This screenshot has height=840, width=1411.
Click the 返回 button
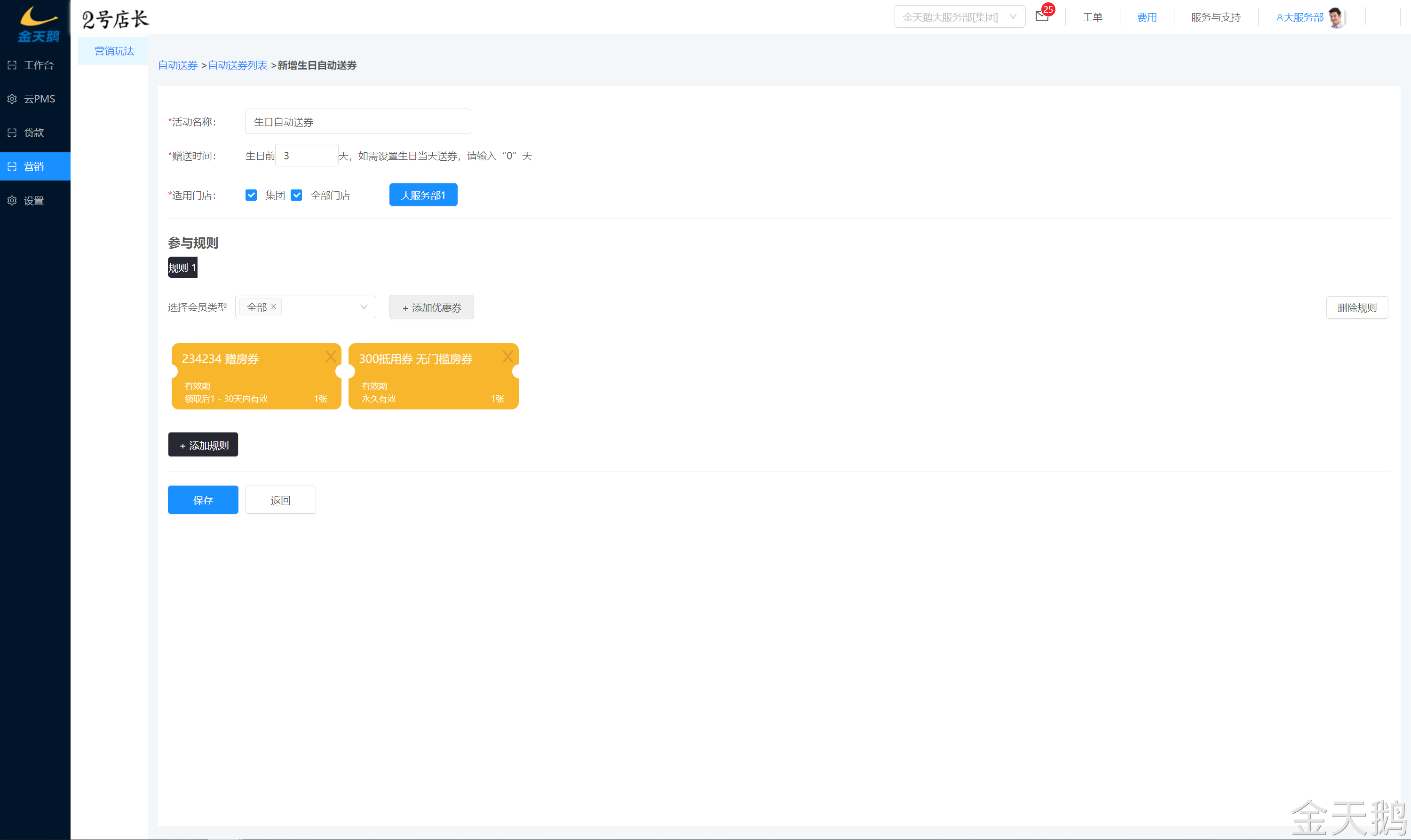(x=280, y=500)
